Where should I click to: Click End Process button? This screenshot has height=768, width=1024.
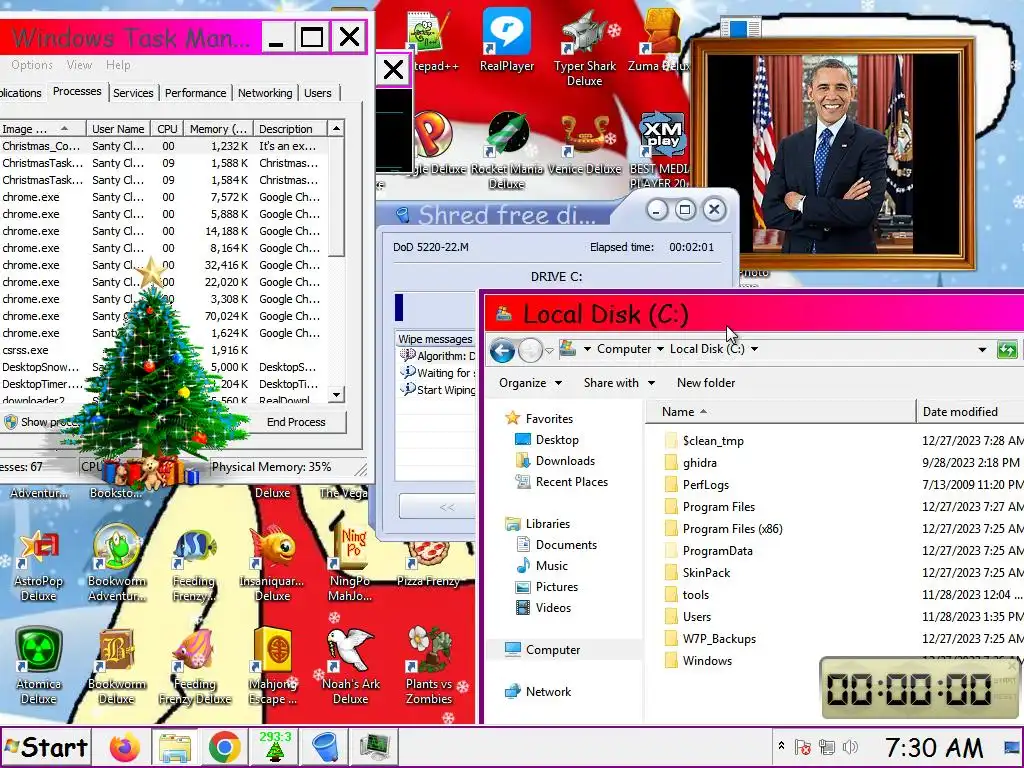(x=296, y=422)
